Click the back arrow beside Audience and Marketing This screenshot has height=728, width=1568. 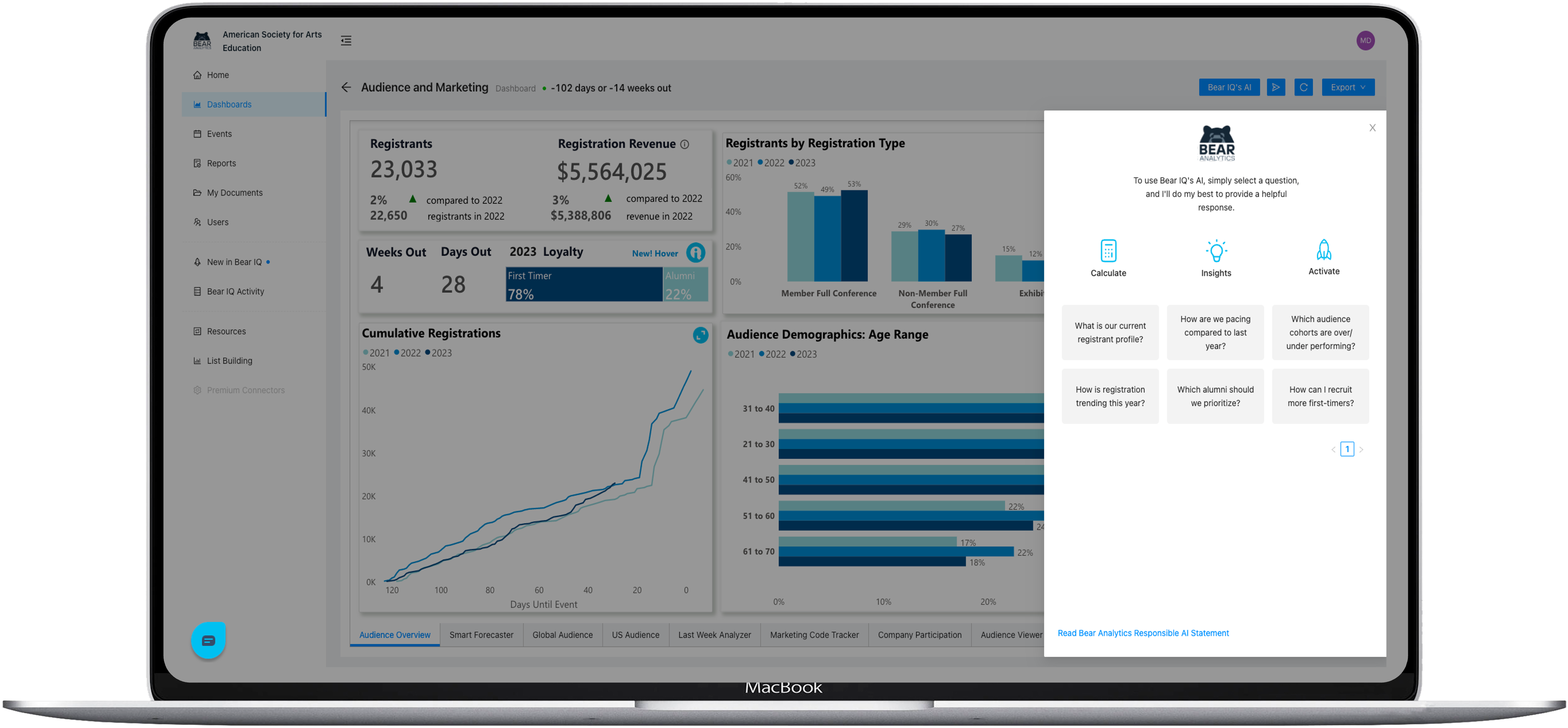346,88
